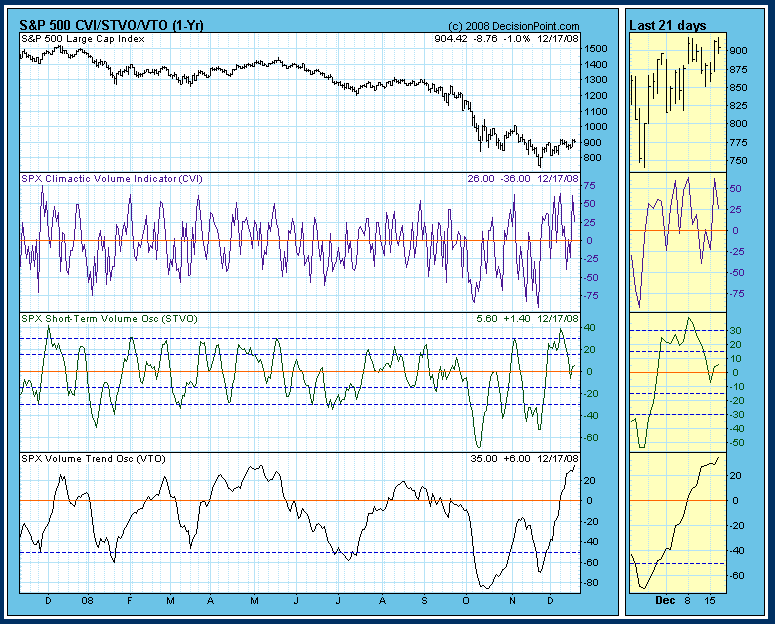Click the '1400' price axis label

595,64
